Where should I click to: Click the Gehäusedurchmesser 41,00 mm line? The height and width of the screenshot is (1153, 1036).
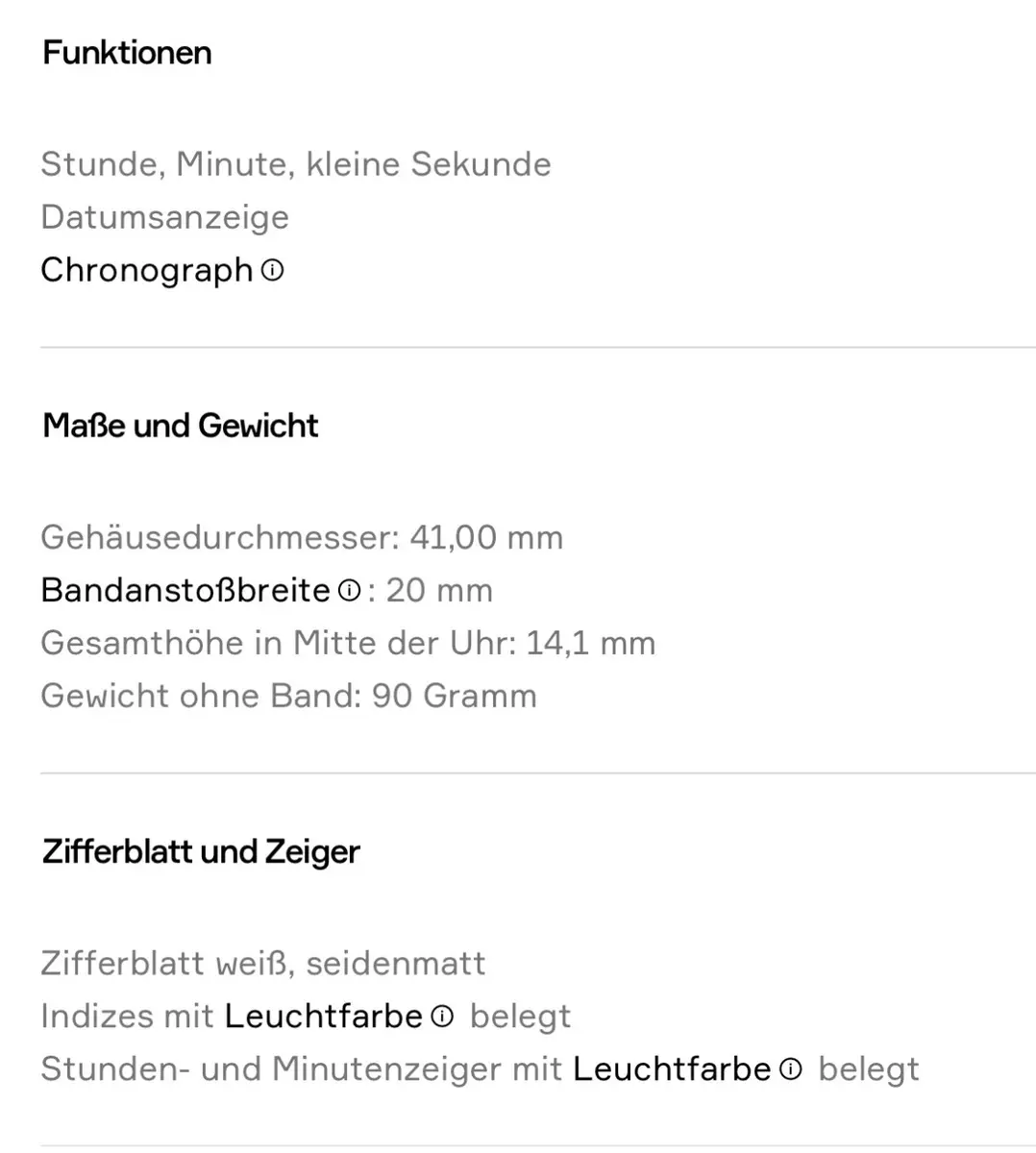(x=302, y=537)
